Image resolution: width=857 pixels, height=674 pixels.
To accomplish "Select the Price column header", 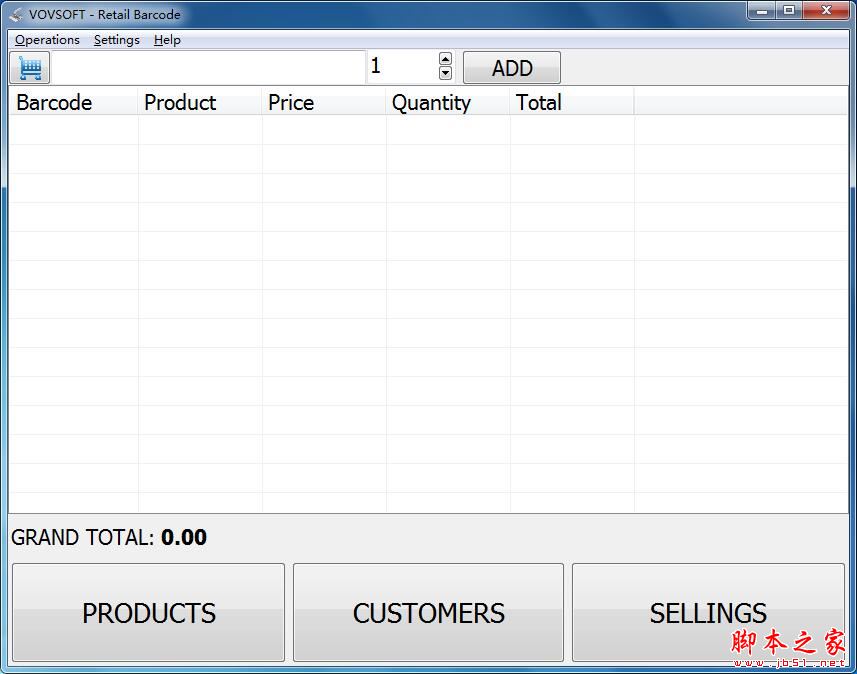I will (290, 102).
